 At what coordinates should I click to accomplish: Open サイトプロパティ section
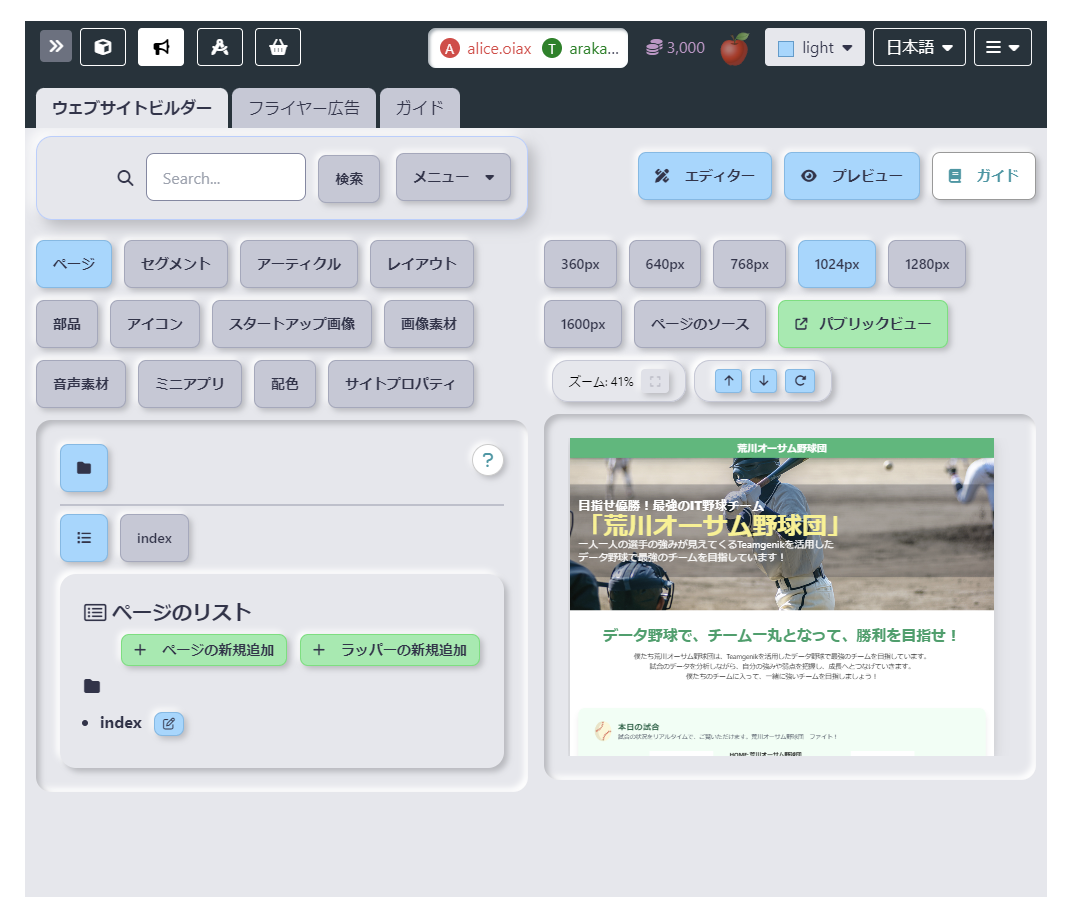tap(401, 384)
